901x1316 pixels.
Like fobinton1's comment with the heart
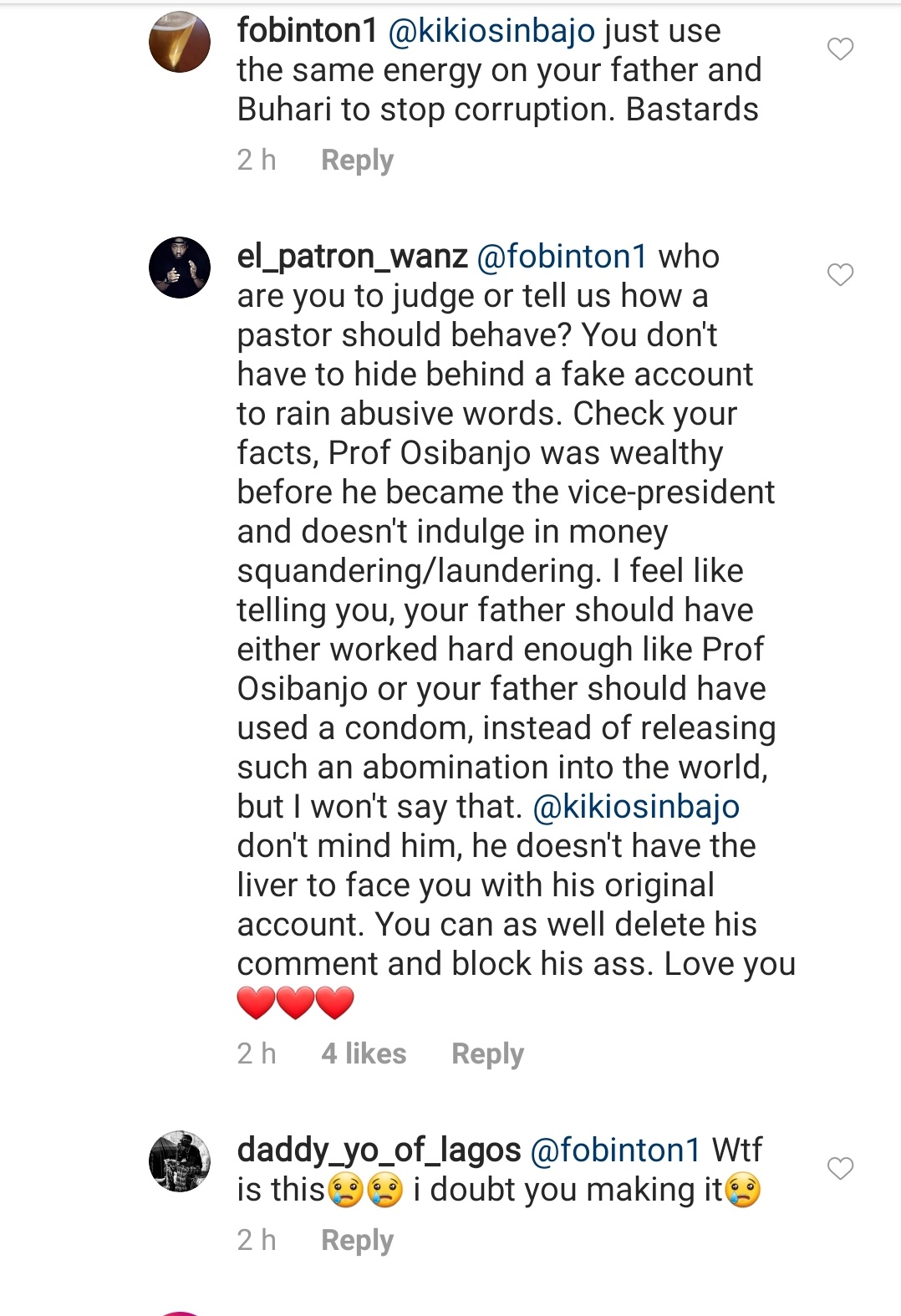(x=840, y=49)
